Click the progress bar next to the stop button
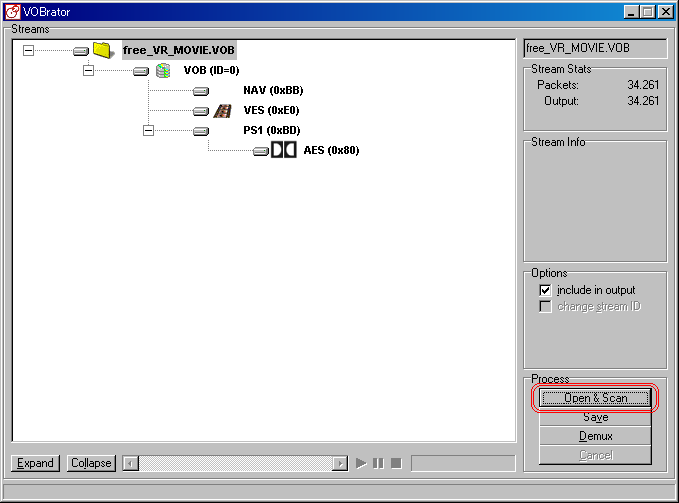The height and width of the screenshot is (503, 679). click(463, 463)
